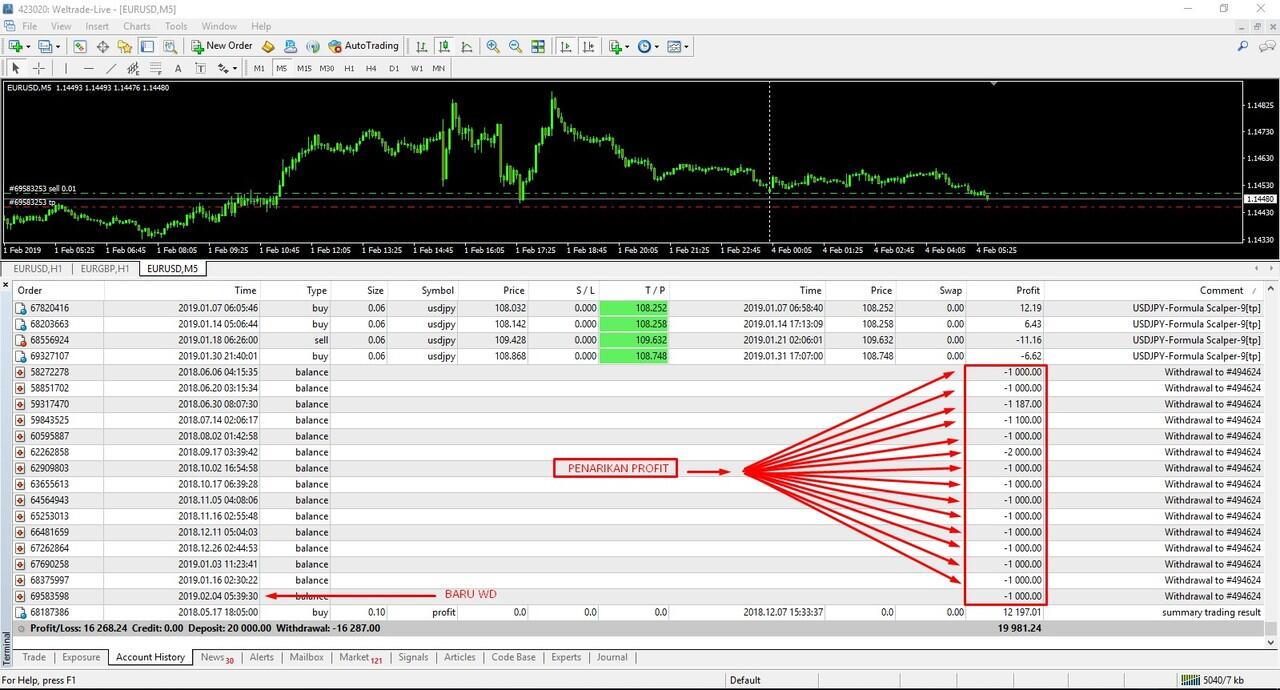Open the Charts menu
The image size is (1280, 690).
(x=137, y=26)
